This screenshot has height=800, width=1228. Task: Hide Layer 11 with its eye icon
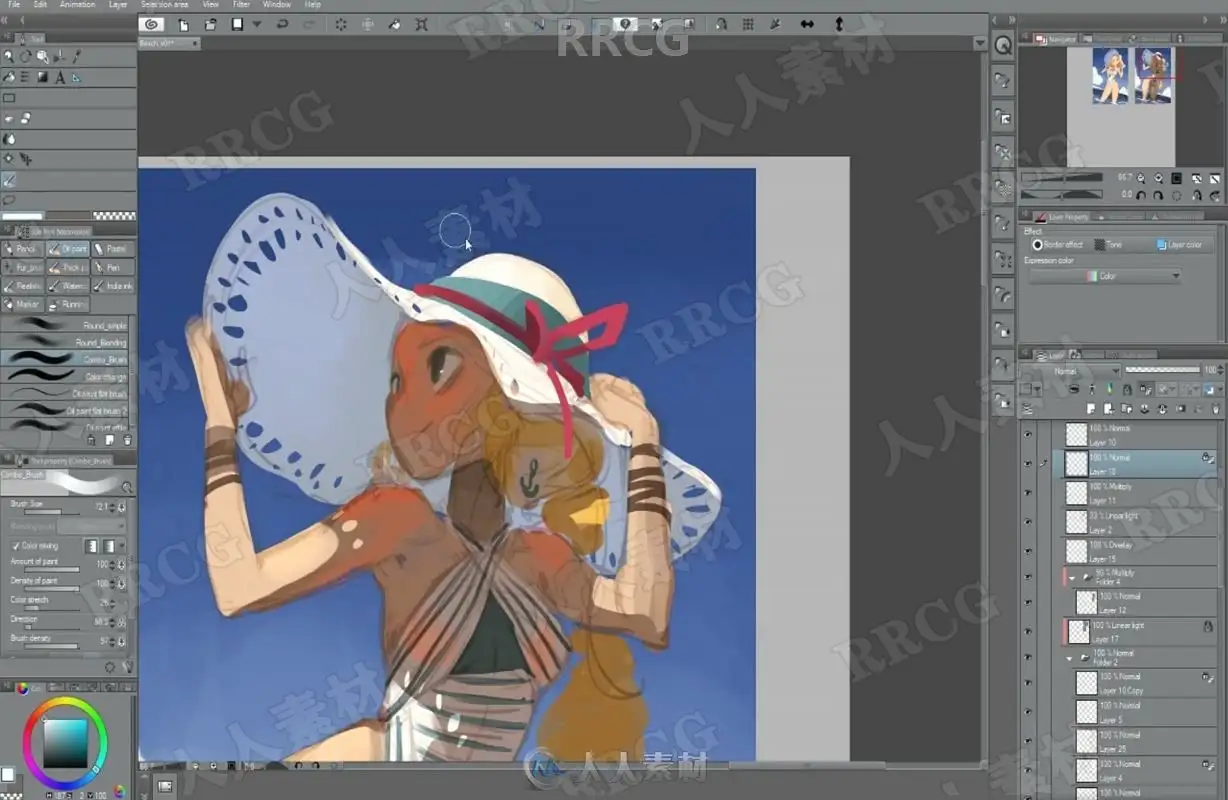pyautogui.click(x=1028, y=492)
